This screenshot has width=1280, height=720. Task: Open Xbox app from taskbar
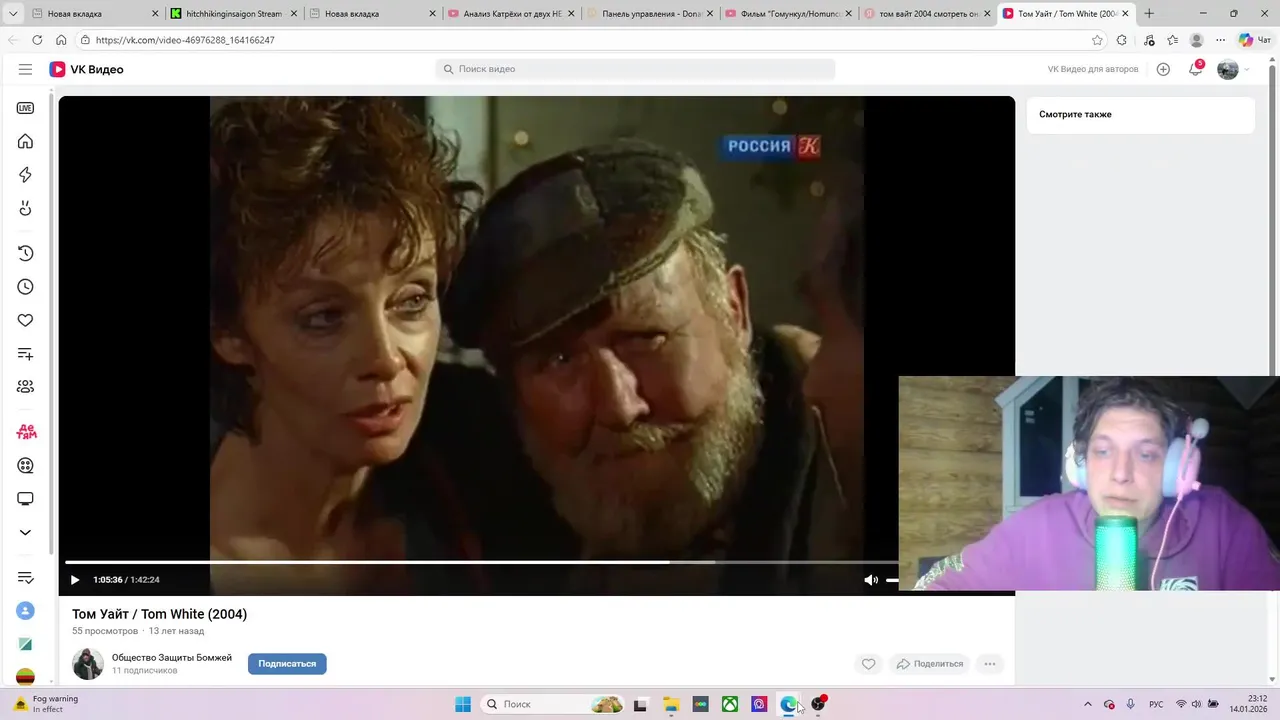[731, 704]
